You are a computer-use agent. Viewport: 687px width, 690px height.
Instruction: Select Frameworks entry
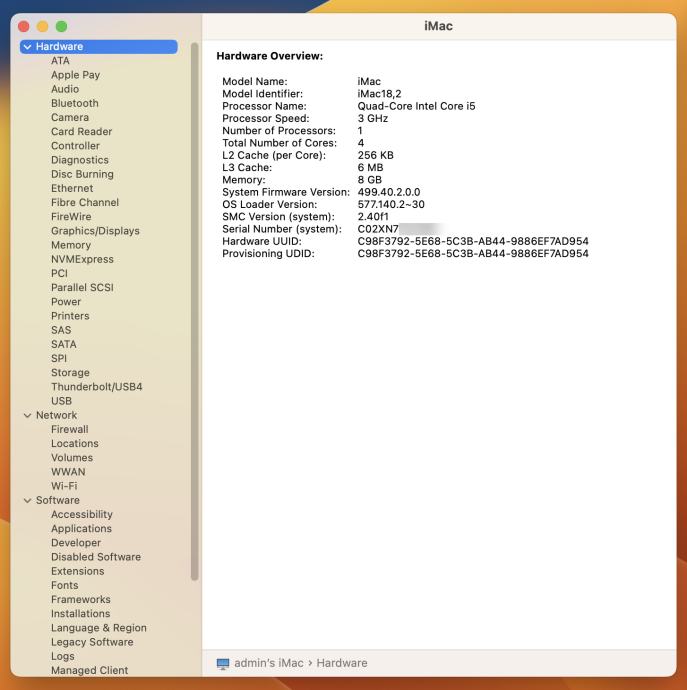pos(81,599)
